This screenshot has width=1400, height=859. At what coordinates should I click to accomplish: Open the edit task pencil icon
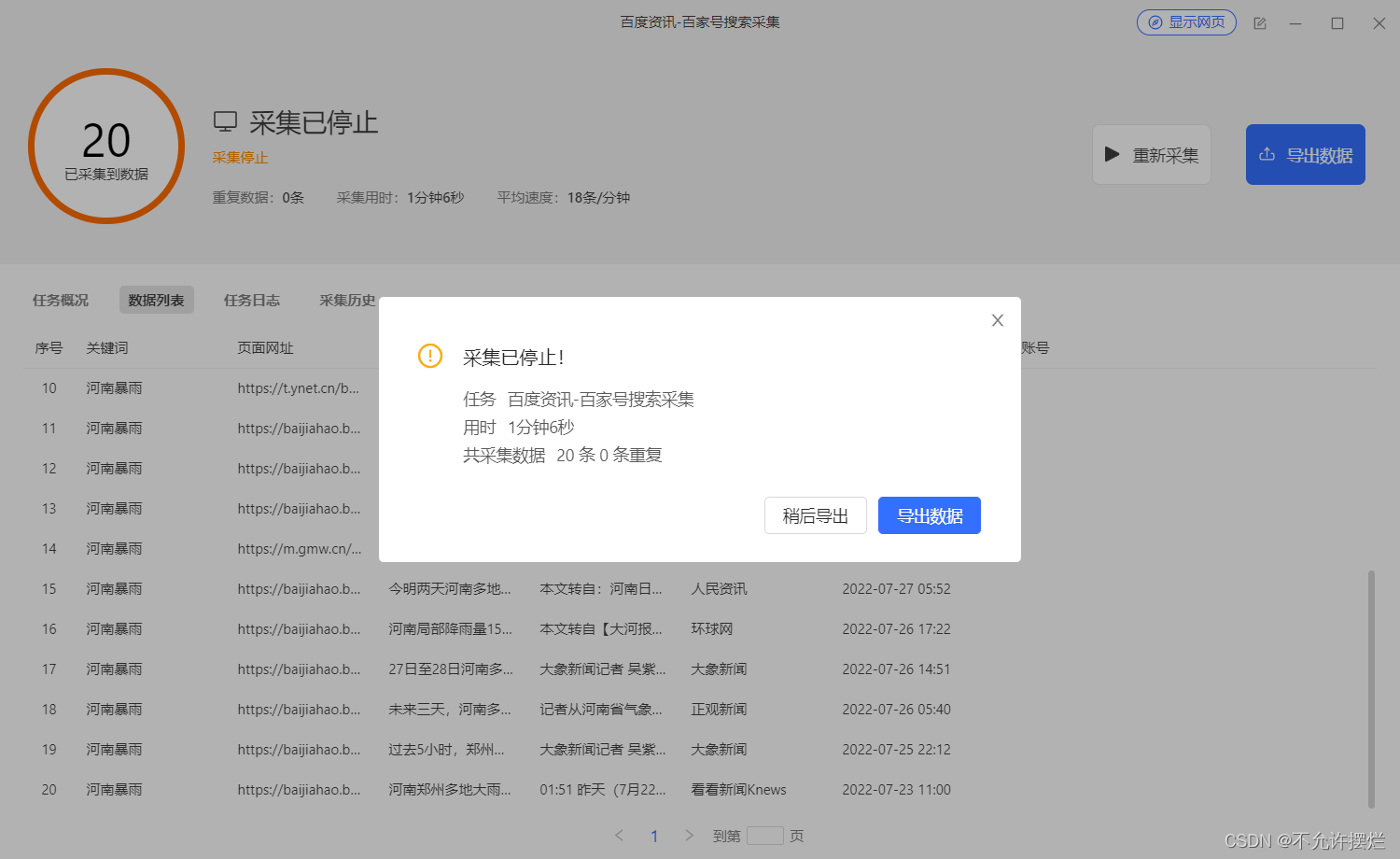[x=1260, y=23]
